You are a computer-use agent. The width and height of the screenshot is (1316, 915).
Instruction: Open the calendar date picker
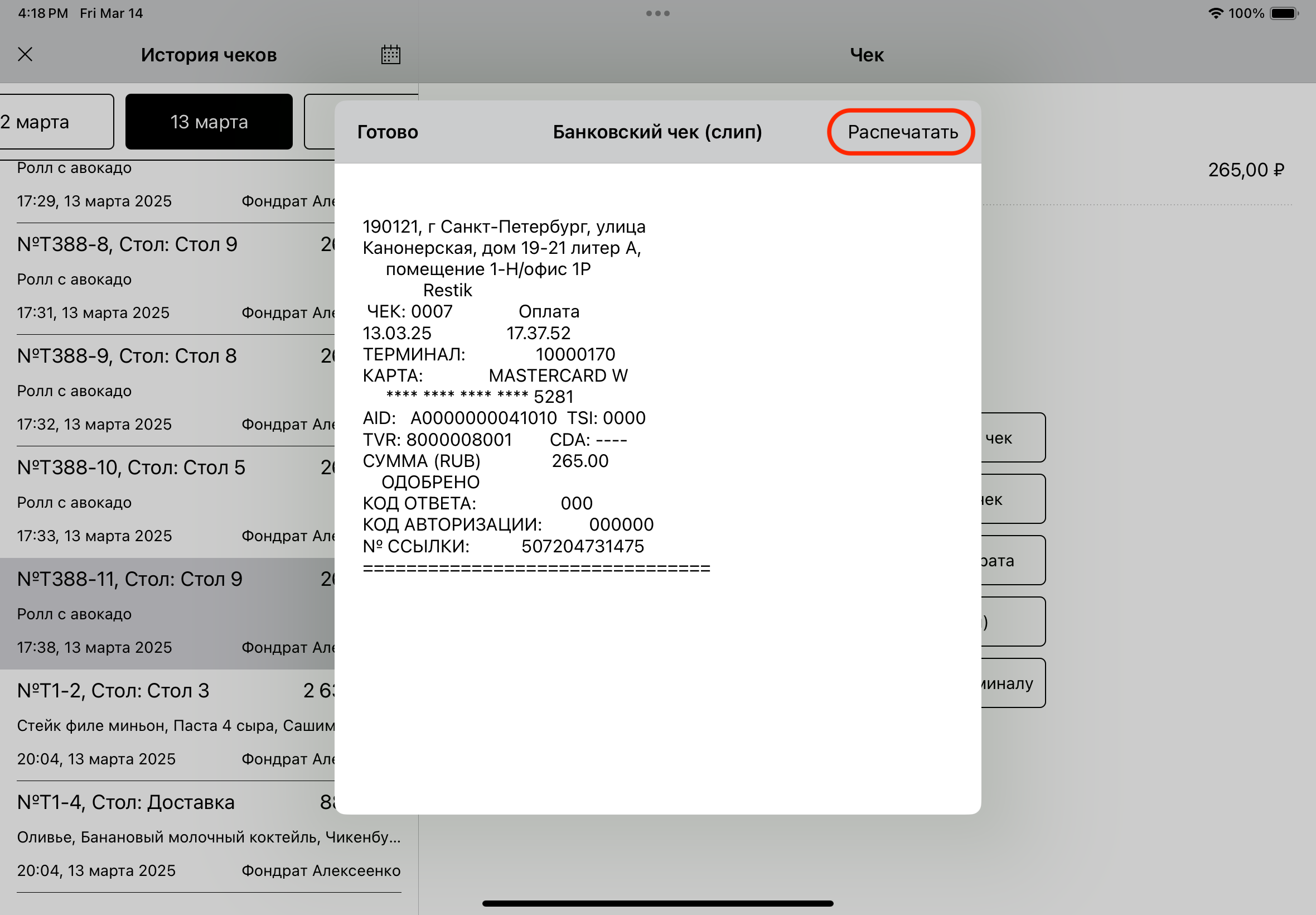(391, 55)
